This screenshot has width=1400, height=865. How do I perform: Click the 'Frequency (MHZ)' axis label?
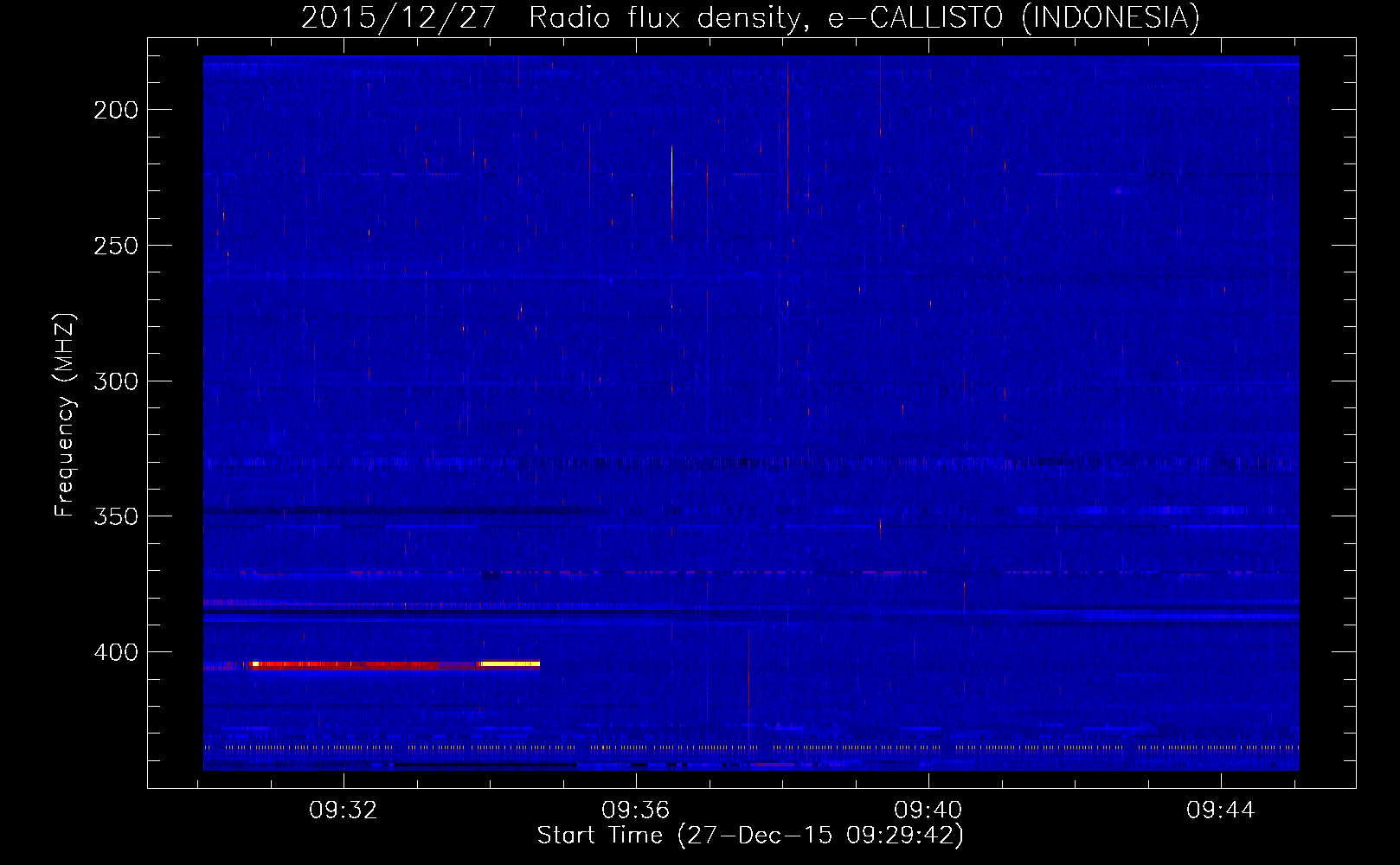coord(65,415)
